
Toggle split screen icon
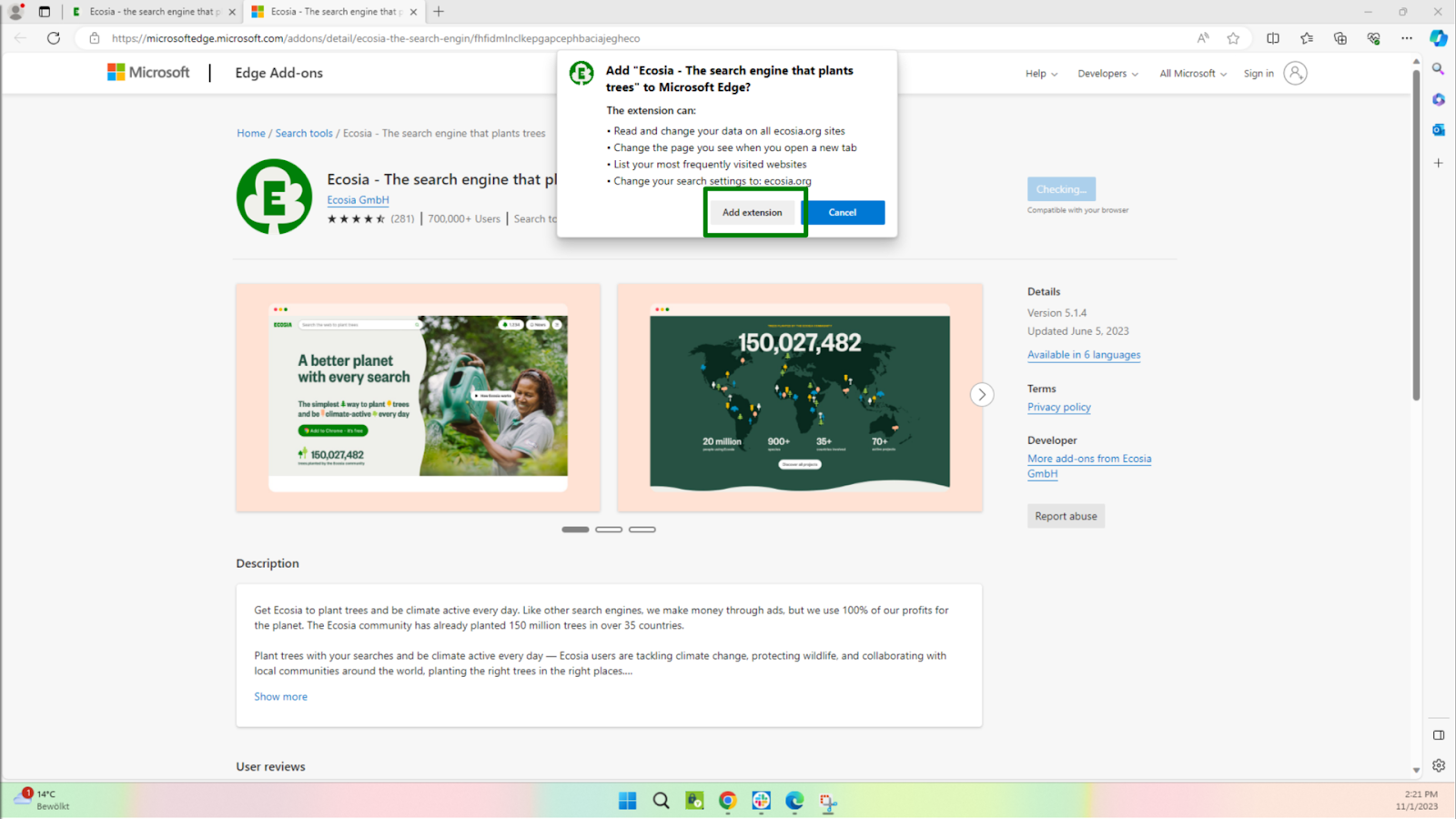pos(1273,38)
